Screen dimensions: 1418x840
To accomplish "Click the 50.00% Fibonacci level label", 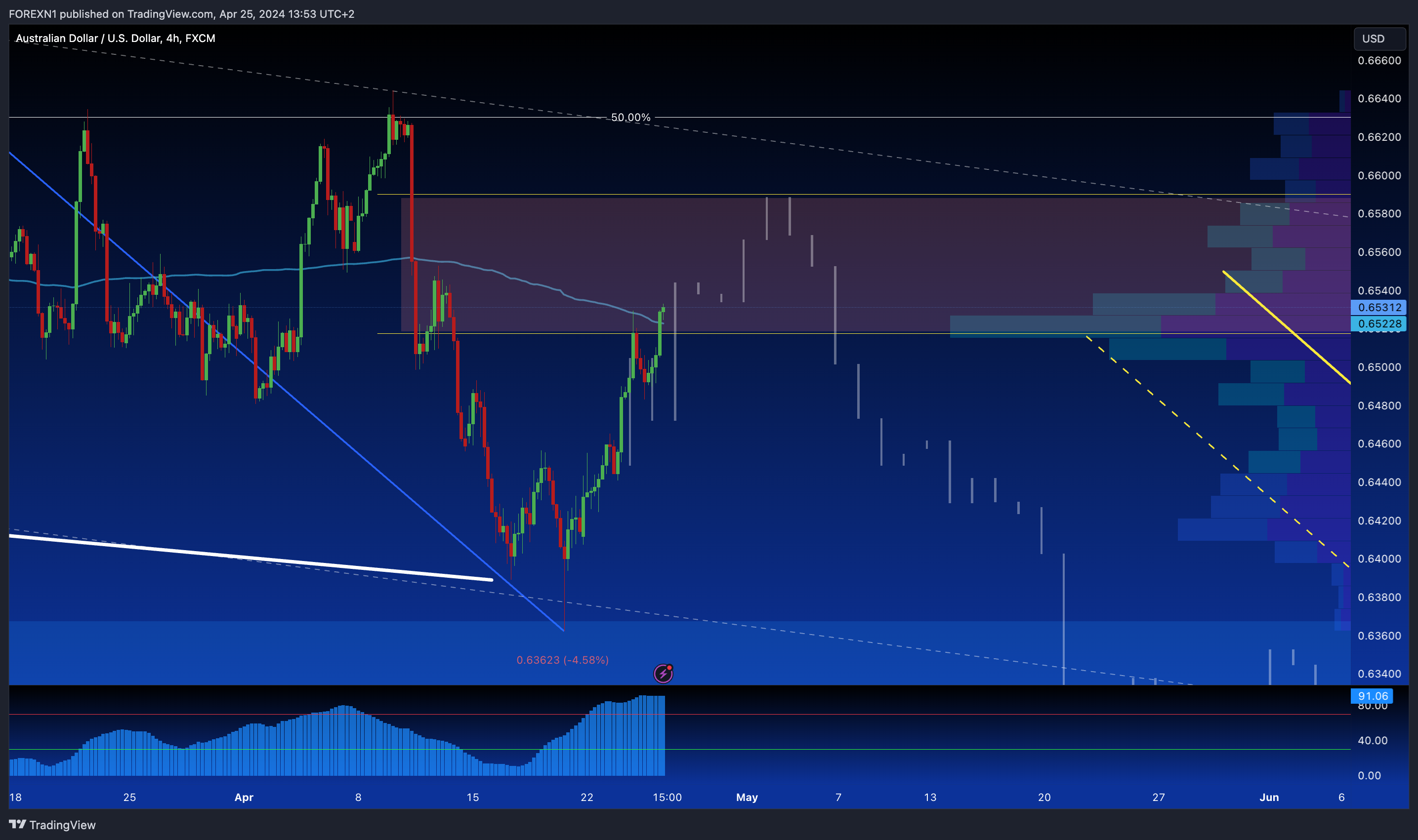I will 630,118.
